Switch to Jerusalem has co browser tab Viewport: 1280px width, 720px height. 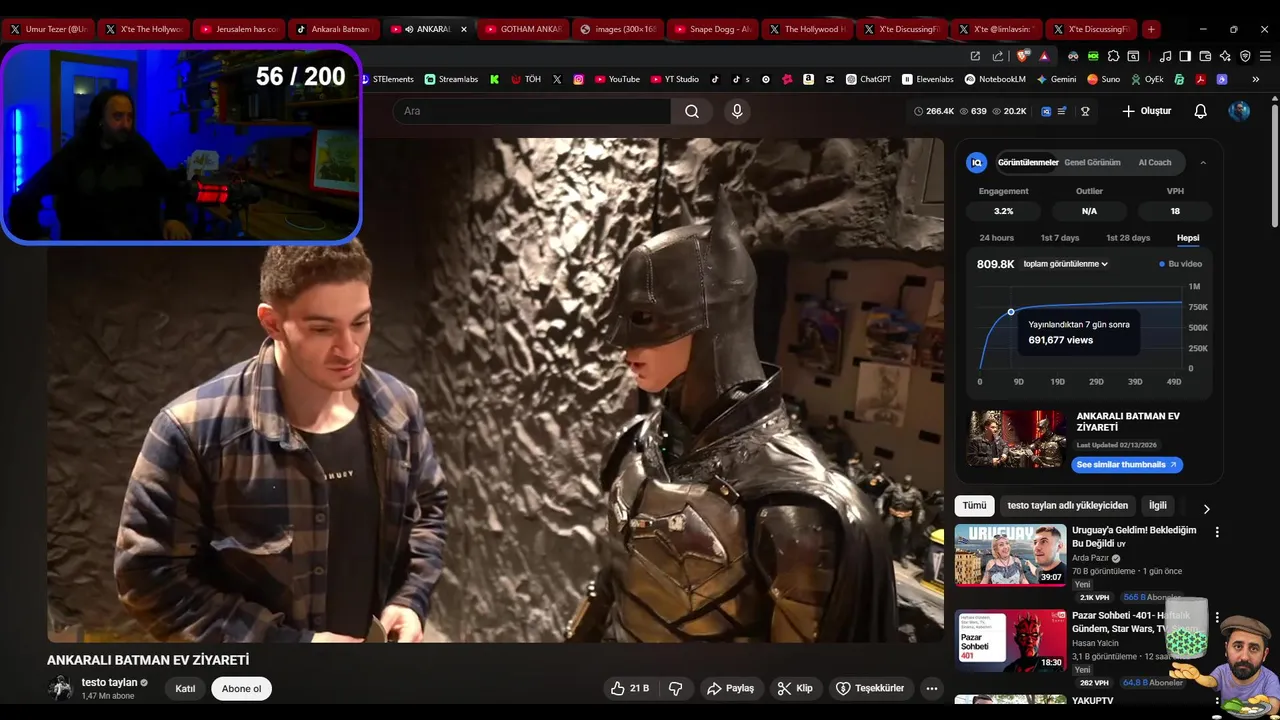[x=238, y=29]
